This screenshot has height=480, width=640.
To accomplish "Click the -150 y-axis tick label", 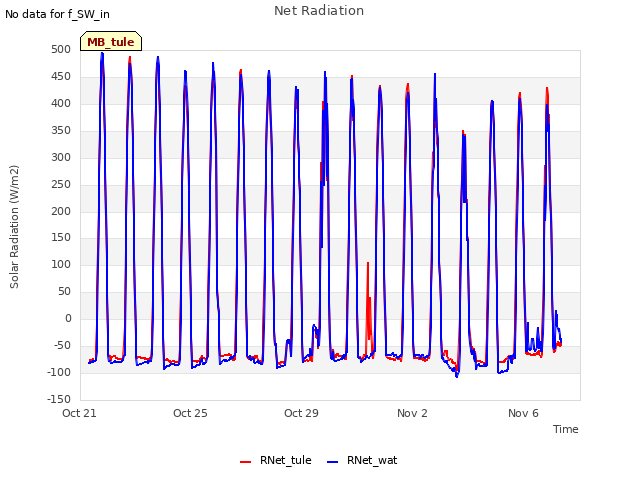I will (x=59, y=399).
